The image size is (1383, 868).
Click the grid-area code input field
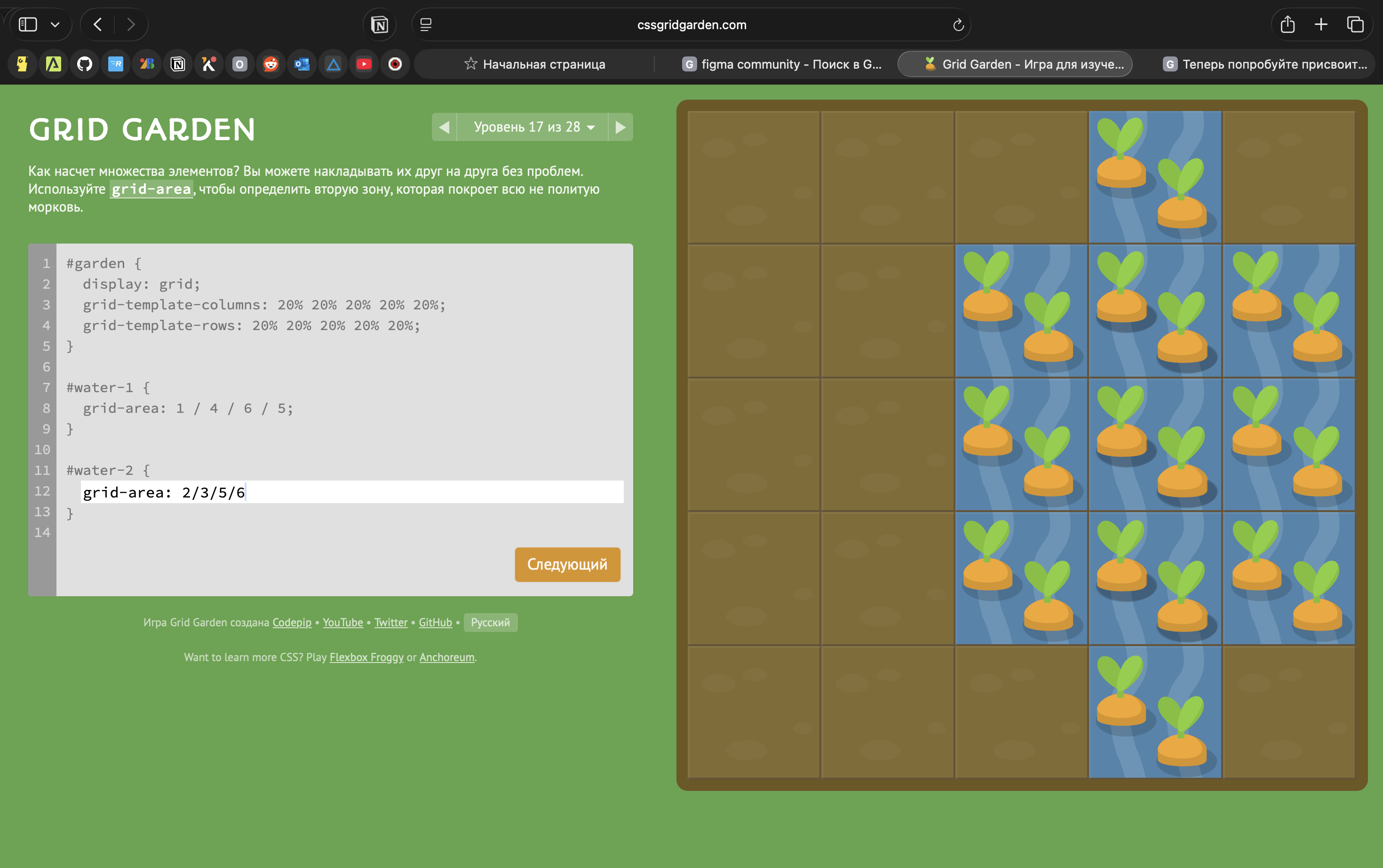tap(351, 492)
